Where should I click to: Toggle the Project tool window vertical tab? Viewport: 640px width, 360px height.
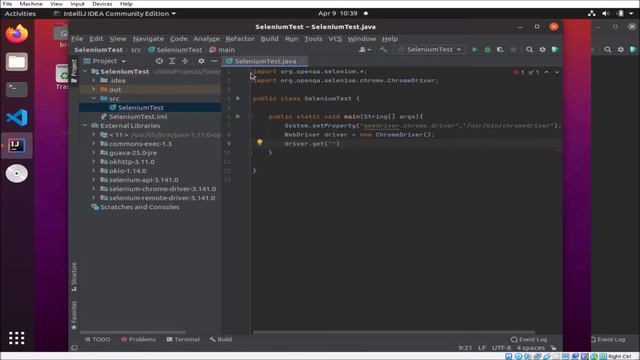[74, 71]
